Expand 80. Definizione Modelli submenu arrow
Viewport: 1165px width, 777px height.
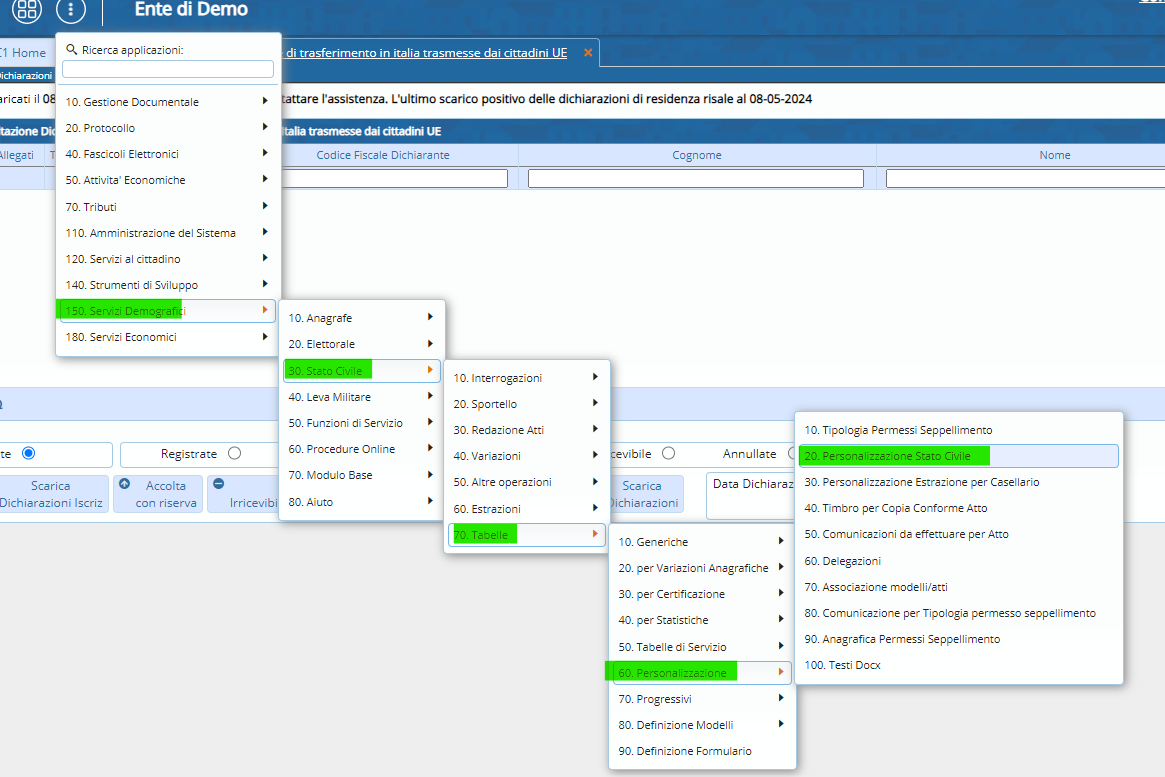tap(780, 724)
